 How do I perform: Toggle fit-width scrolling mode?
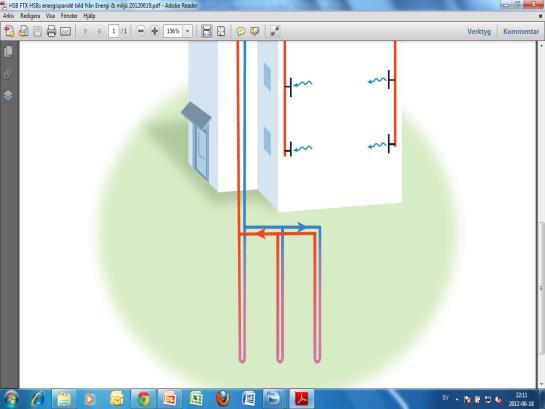point(207,31)
